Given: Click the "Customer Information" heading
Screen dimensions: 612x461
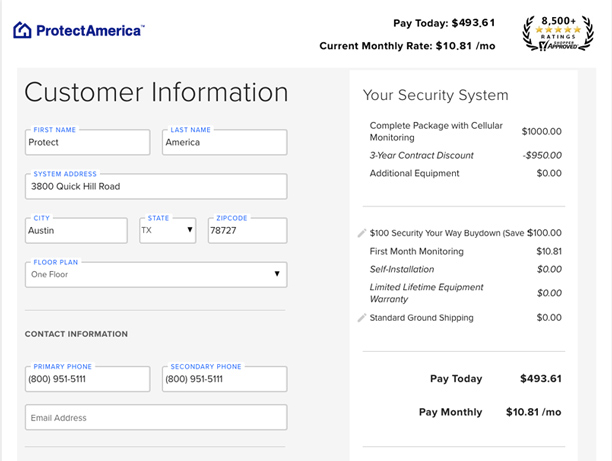Looking at the screenshot, I should coord(156,92).
